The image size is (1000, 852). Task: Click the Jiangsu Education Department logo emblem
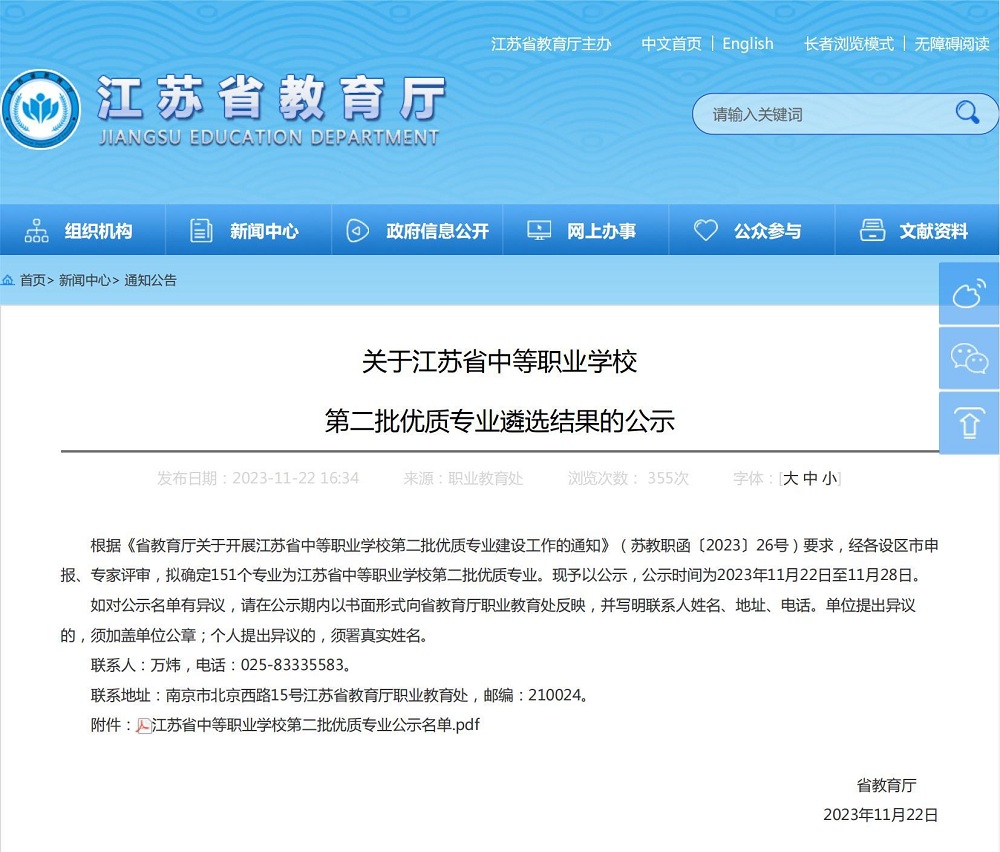41,110
